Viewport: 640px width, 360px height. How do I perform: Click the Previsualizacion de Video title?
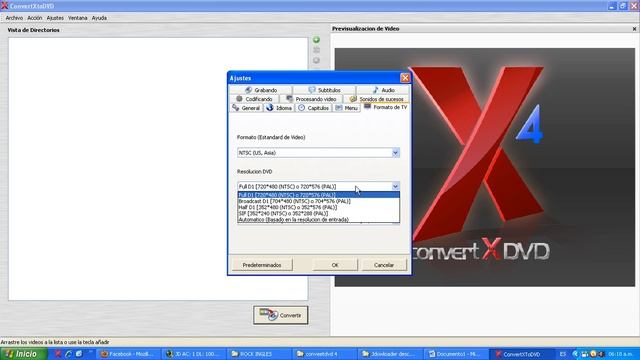point(366,29)
